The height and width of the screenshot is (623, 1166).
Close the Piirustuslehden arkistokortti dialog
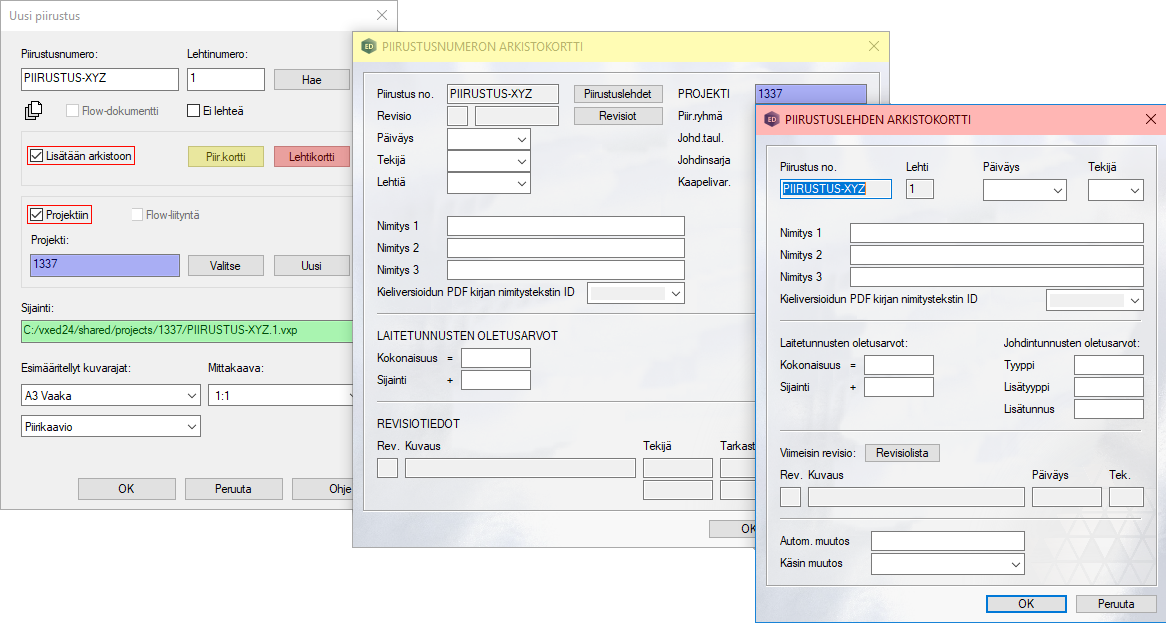1150,119
